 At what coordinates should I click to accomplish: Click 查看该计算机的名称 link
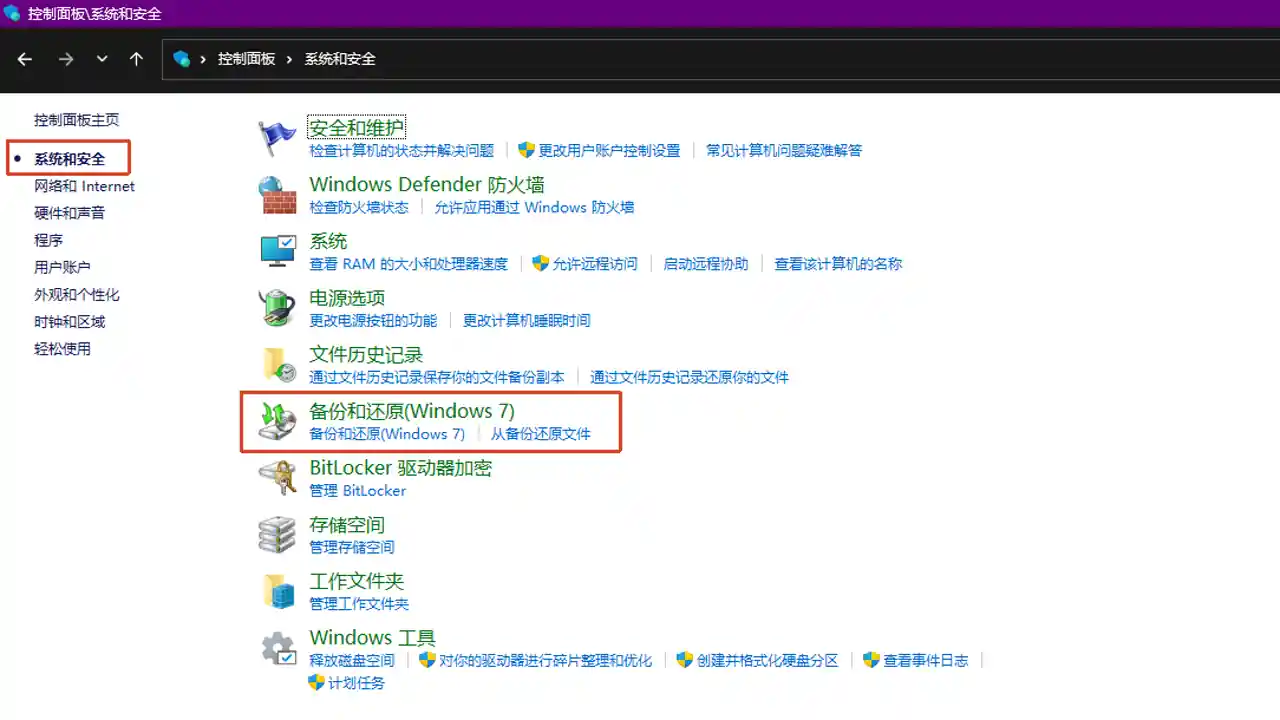(838, 264)
